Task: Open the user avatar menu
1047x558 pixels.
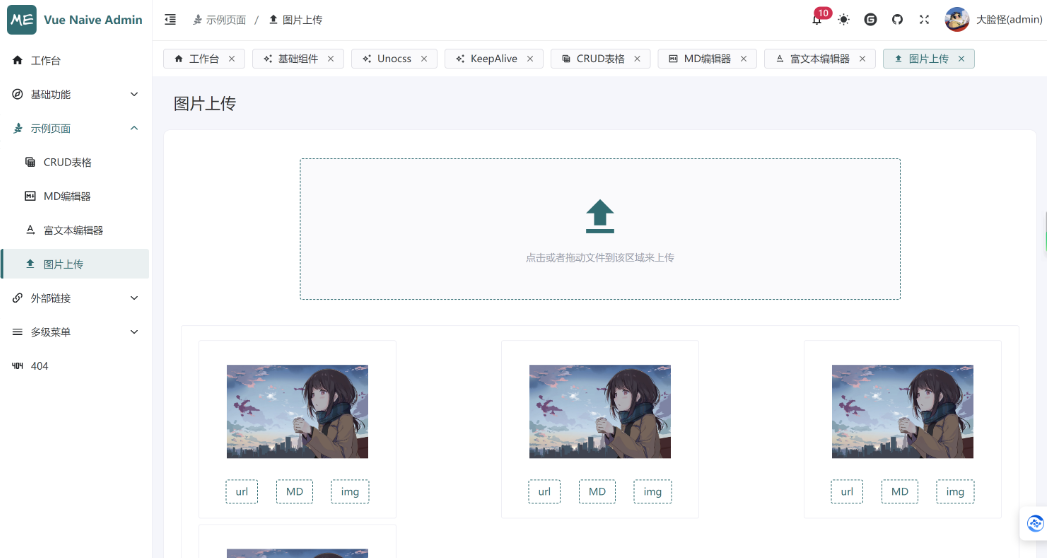Action: [x=957, y=19]
